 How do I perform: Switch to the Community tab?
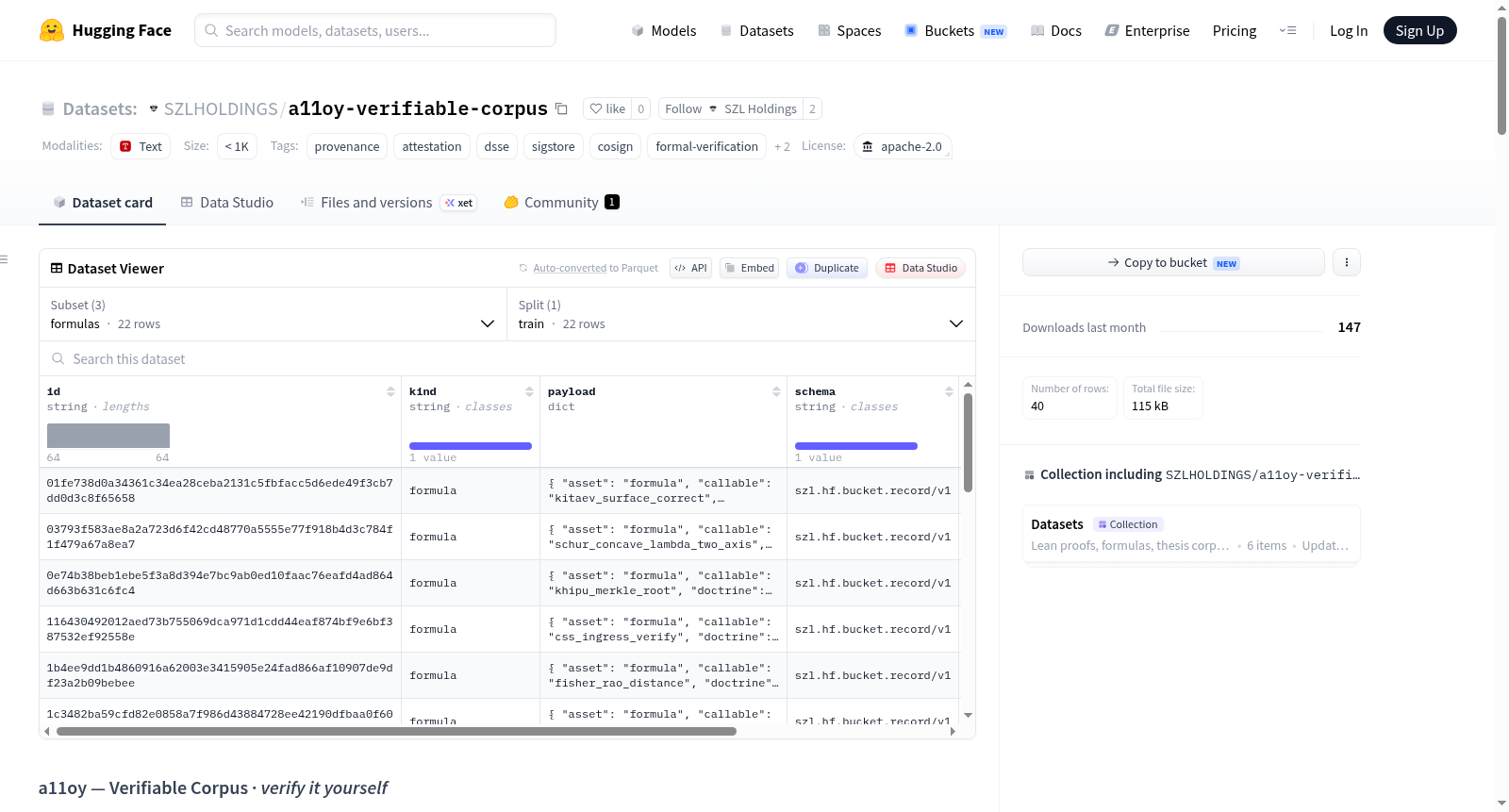[562, 202]
